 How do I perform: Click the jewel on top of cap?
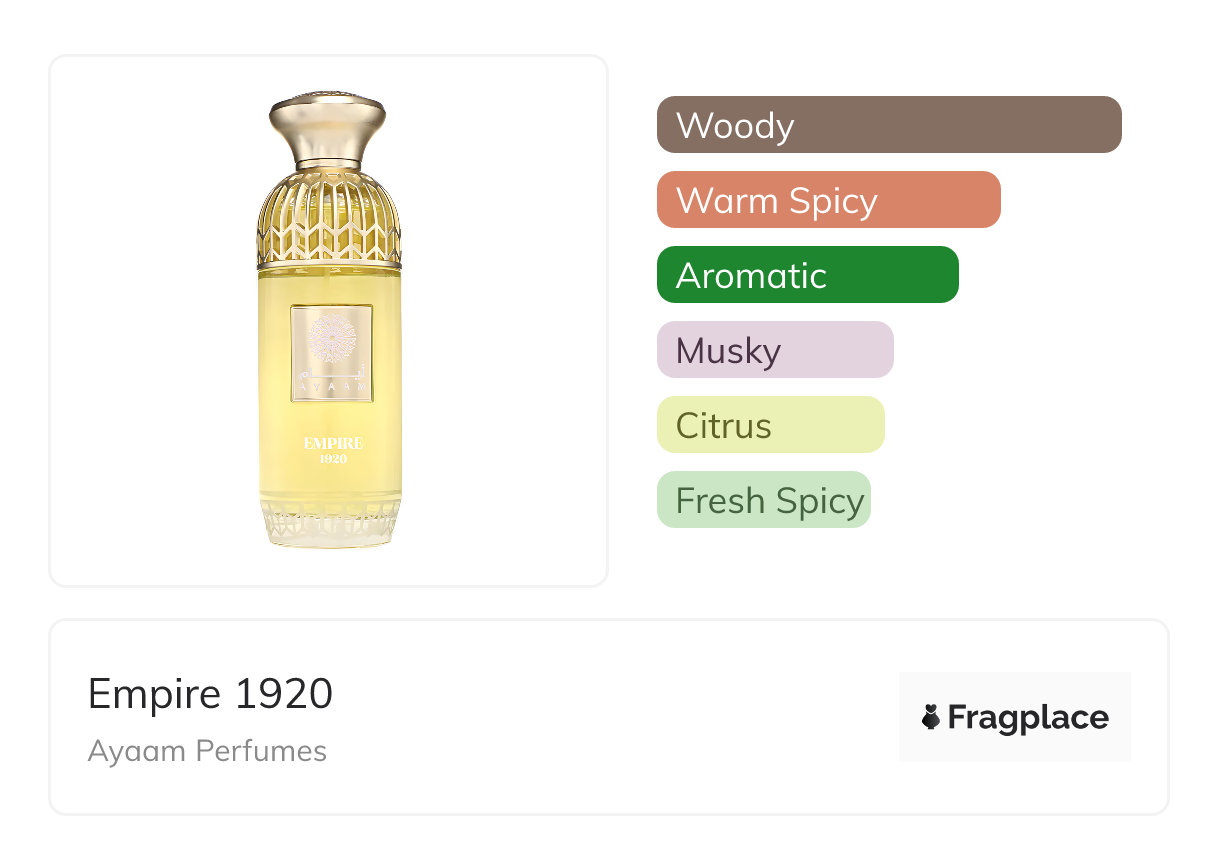[x=328, y=95]
